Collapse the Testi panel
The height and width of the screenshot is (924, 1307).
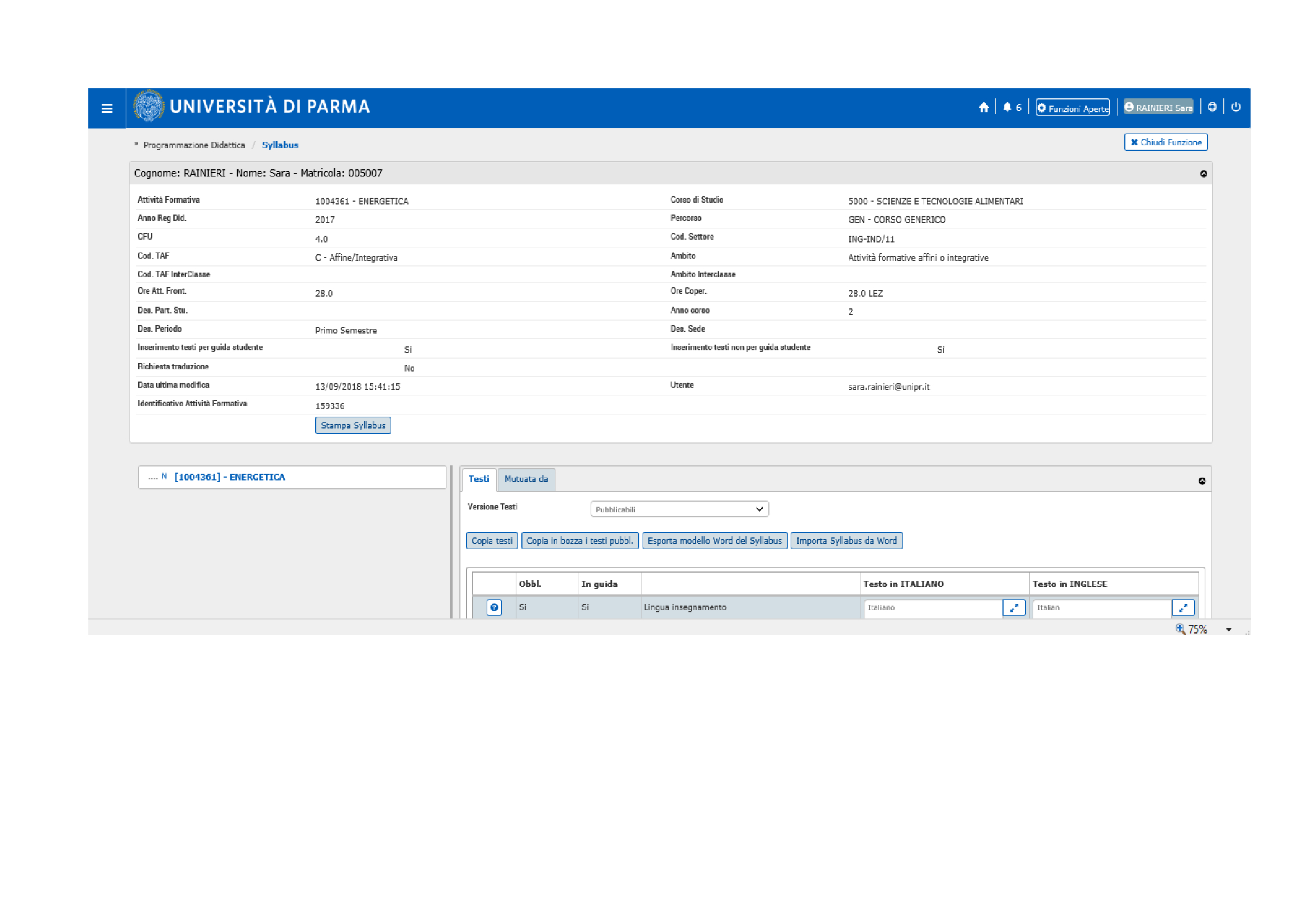pyautogui.click(x=1203, y=482)
